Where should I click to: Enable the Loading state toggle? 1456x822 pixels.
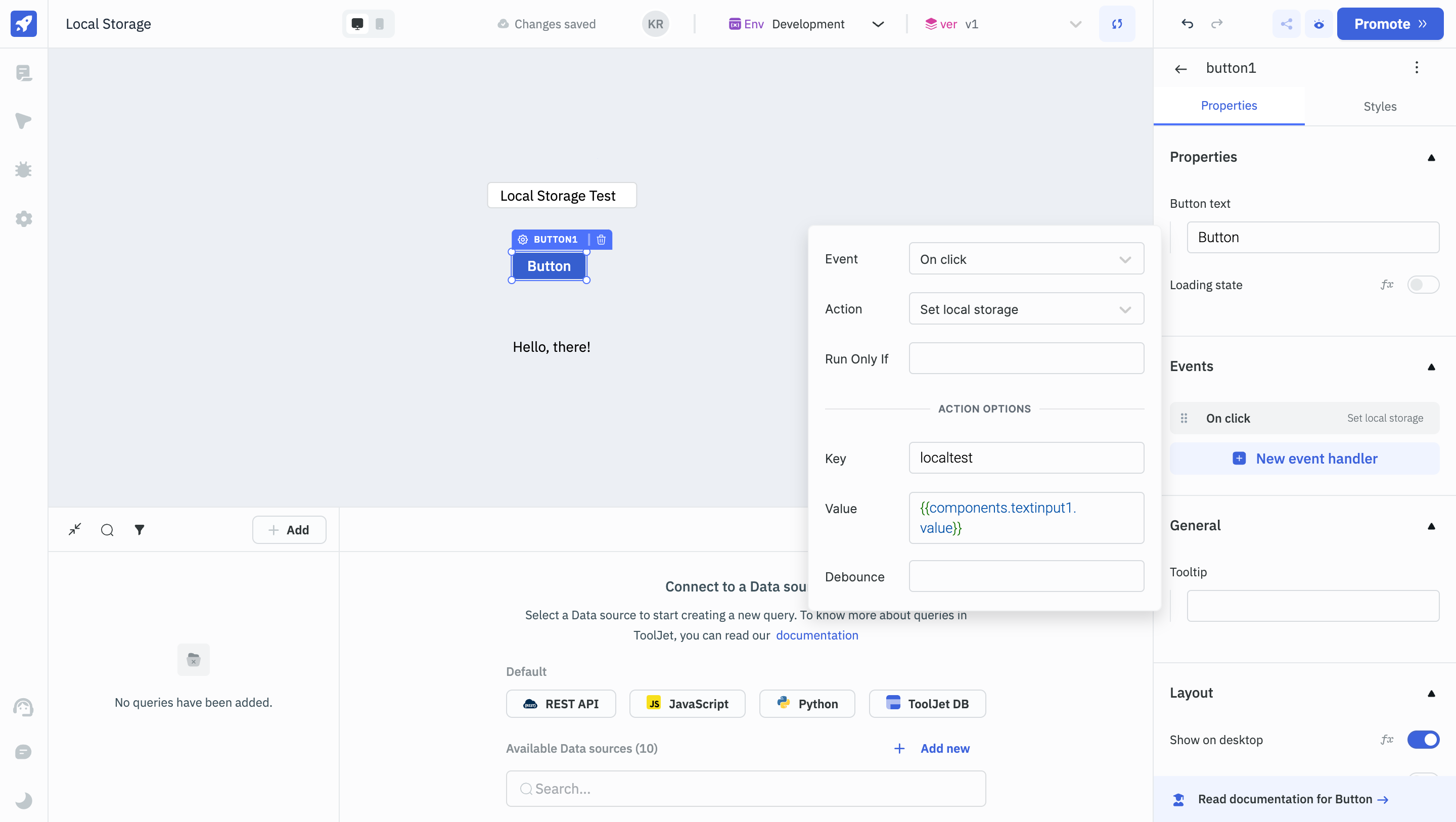click(x=1423, y=285)
